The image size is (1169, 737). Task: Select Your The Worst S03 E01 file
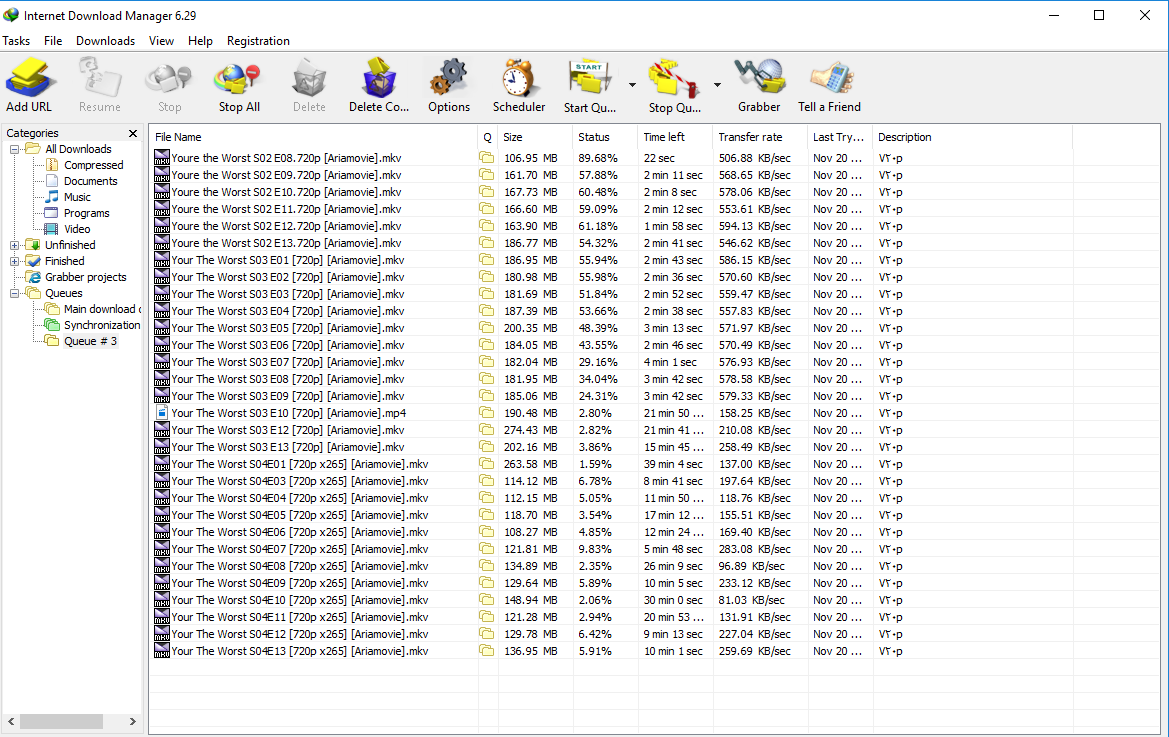(288, 260)
